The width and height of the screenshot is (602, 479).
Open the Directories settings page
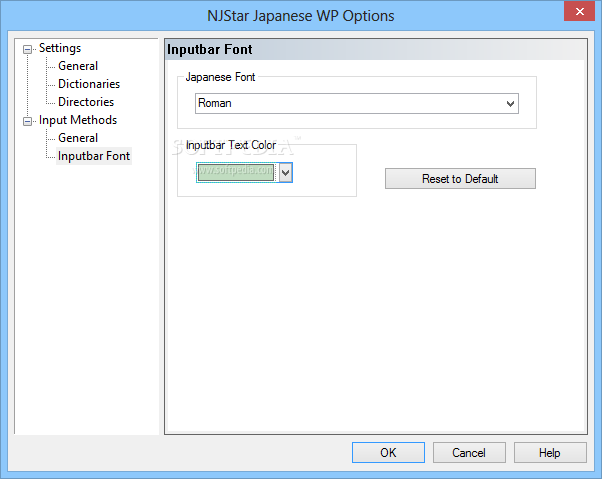click(86, 102)
